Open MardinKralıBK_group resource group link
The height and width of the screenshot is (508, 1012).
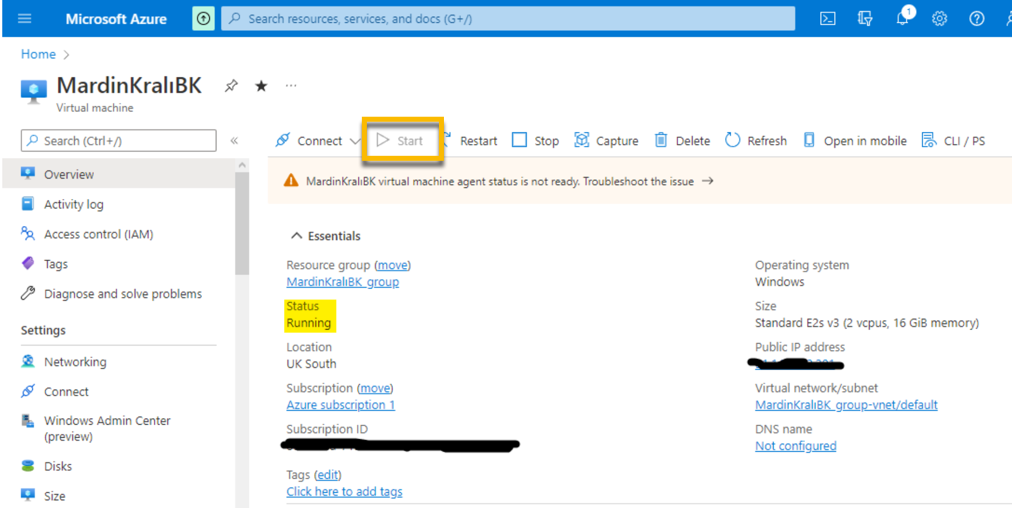[x=342, y=282]
